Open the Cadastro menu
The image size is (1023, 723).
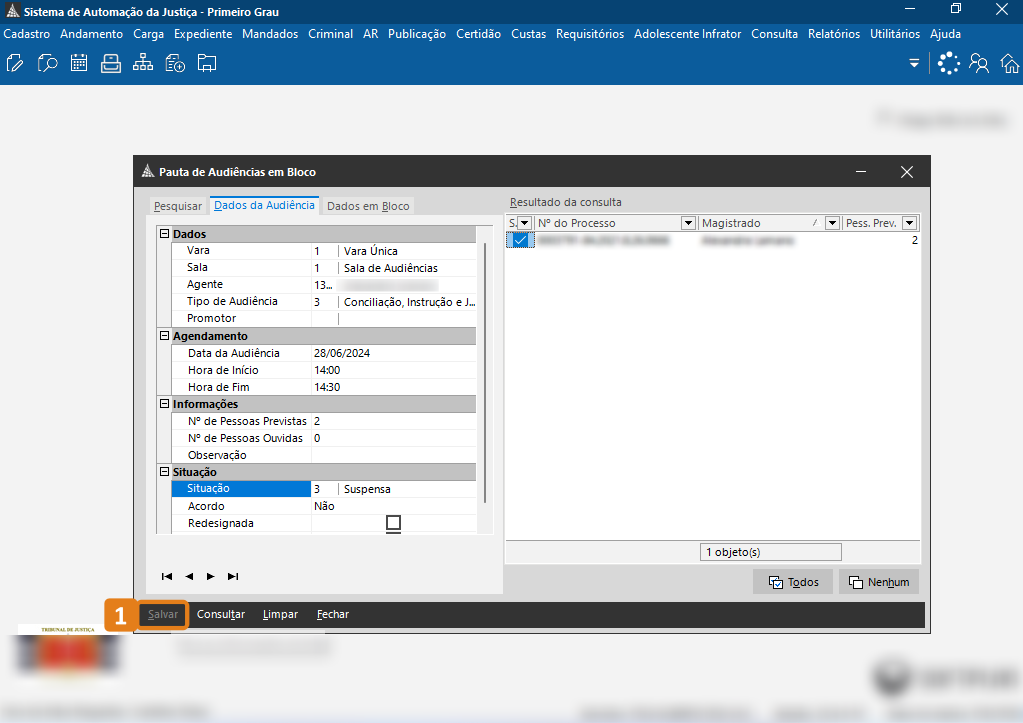pyautogui.click(x=27, y=34)
